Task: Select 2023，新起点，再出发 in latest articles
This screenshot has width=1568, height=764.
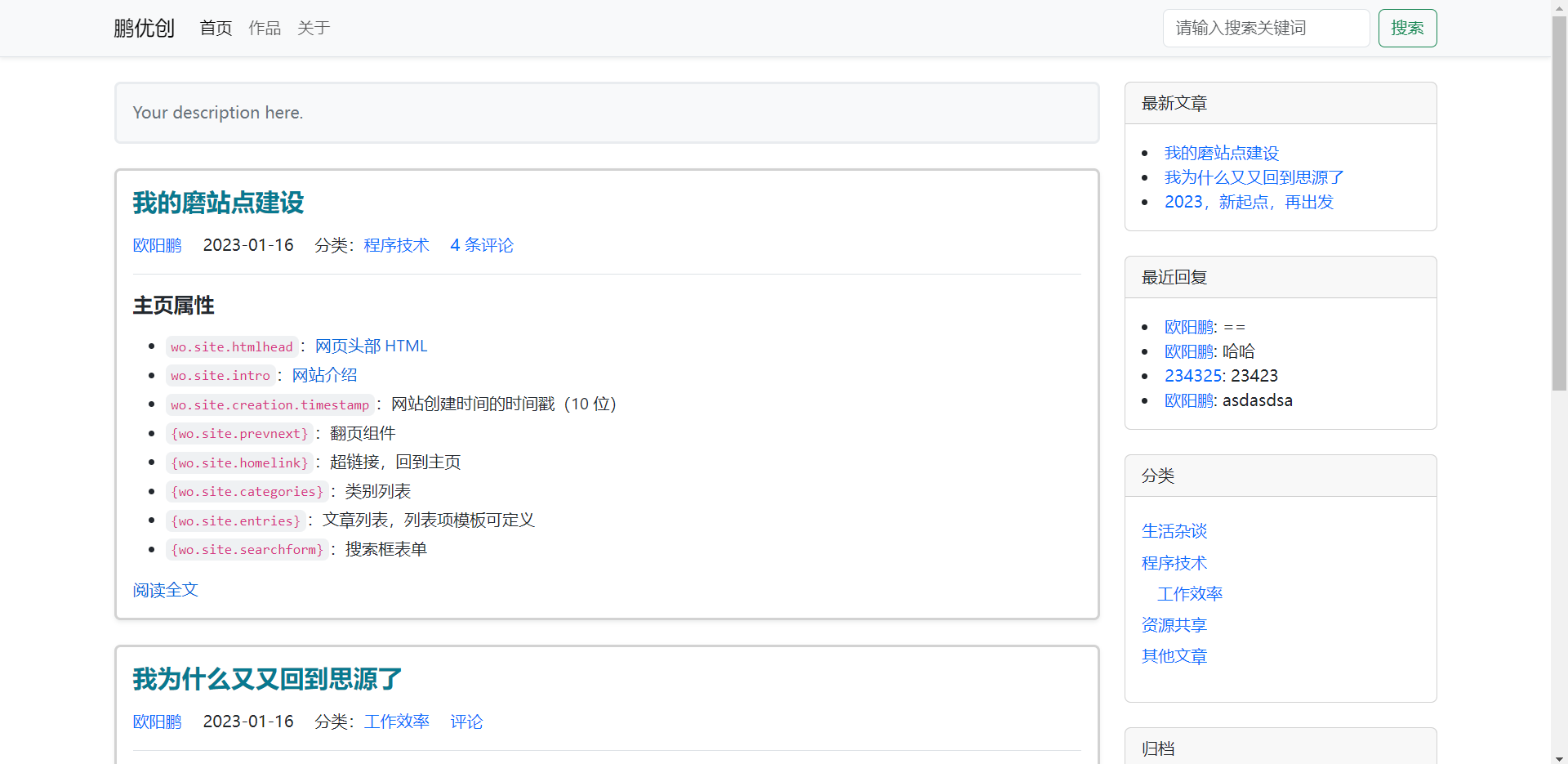Action: click(1248, 202)
